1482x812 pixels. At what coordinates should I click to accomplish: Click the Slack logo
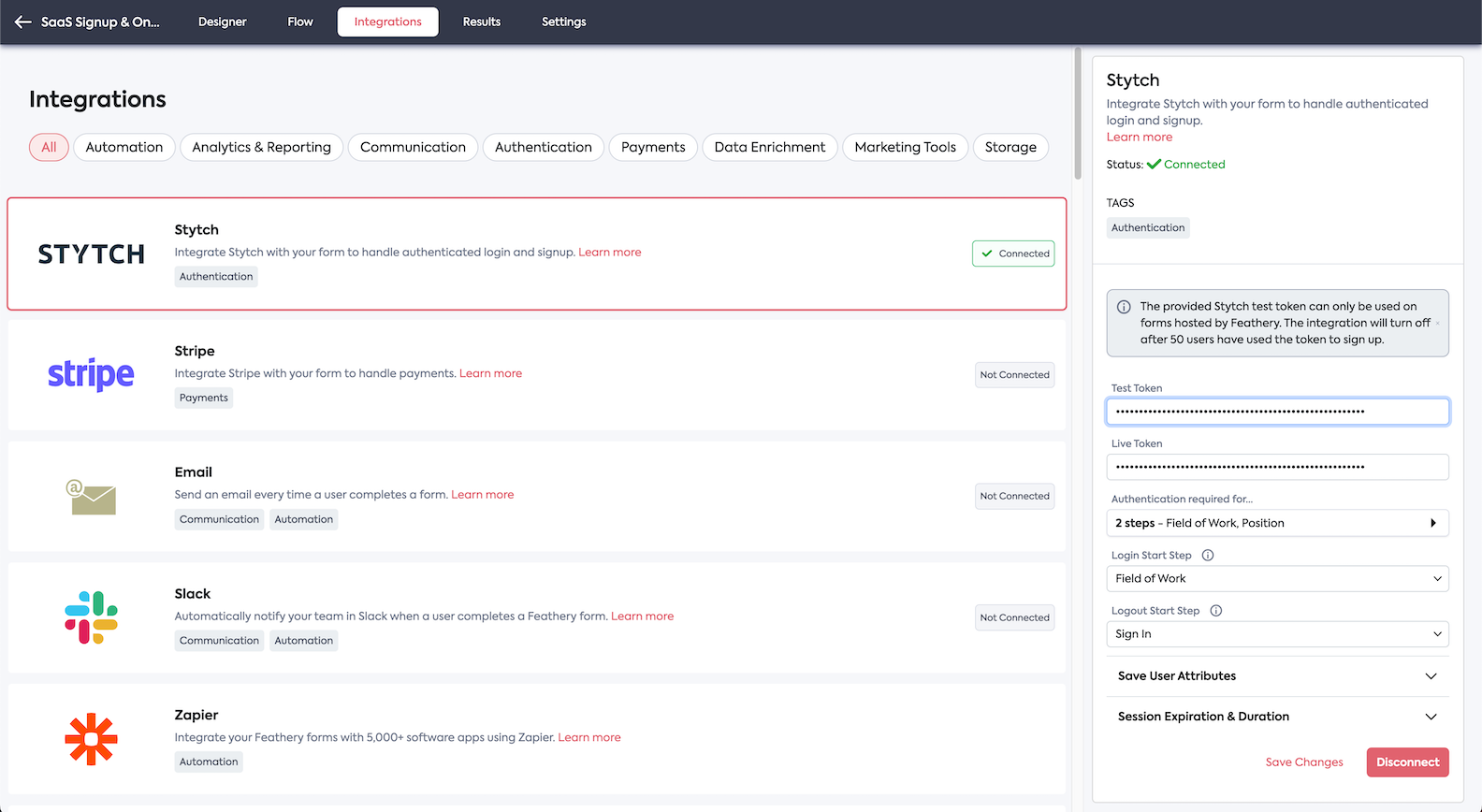point(91,617)
